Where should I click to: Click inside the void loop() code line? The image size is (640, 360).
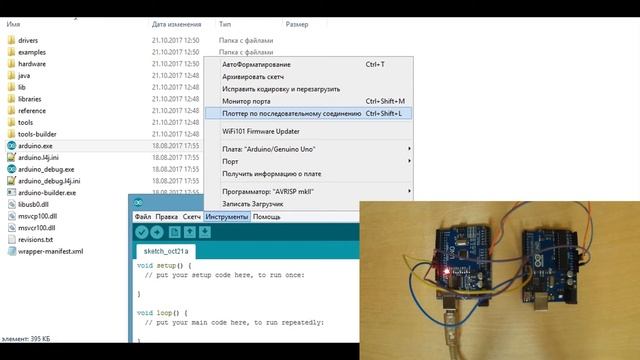click(x=162, y=313)
